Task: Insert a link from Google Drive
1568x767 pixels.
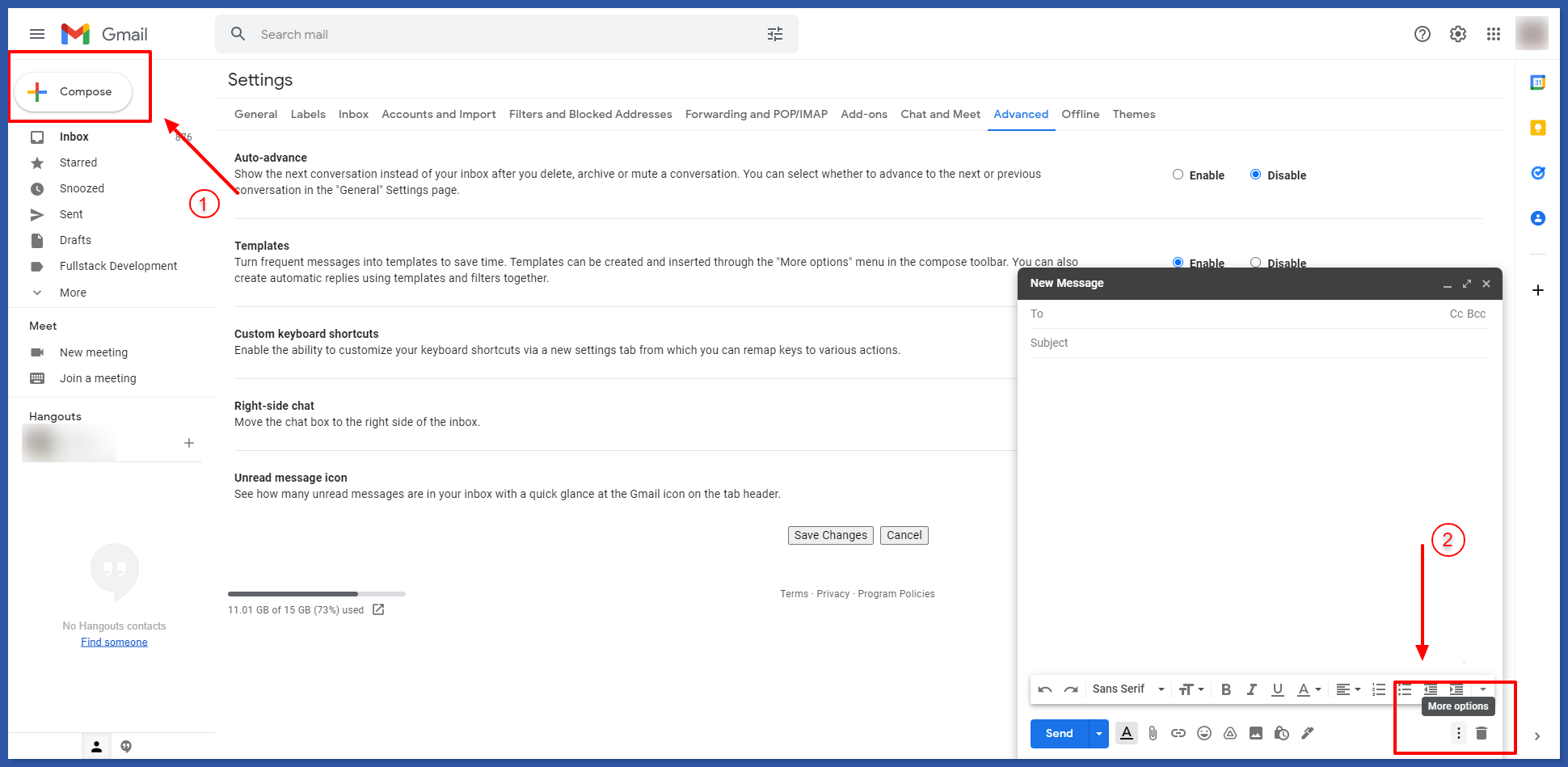Action: pyautogui.click(x=1230, y=733)
